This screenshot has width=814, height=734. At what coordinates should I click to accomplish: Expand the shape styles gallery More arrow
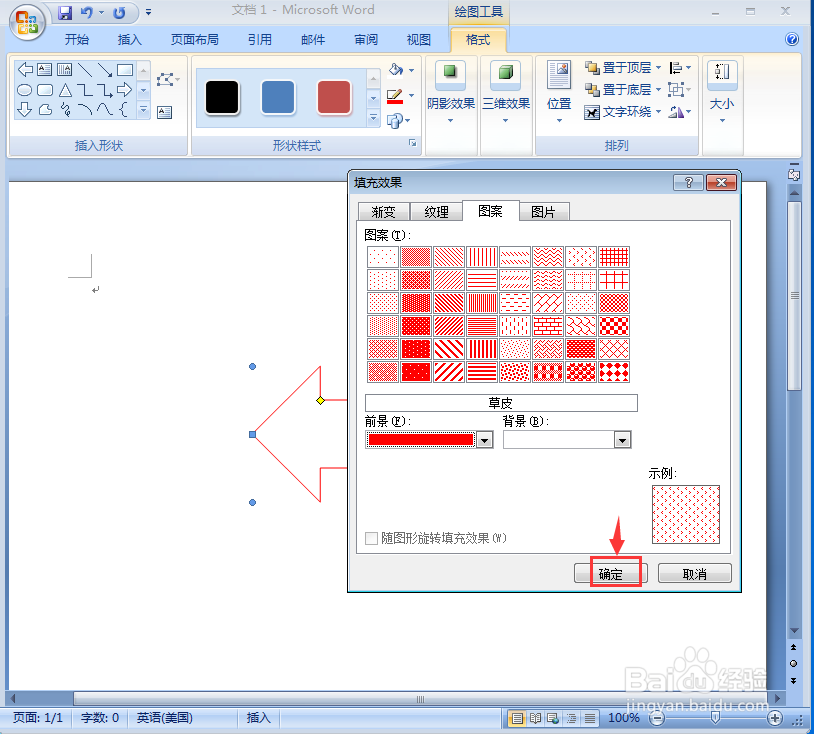tap(373, 119)
